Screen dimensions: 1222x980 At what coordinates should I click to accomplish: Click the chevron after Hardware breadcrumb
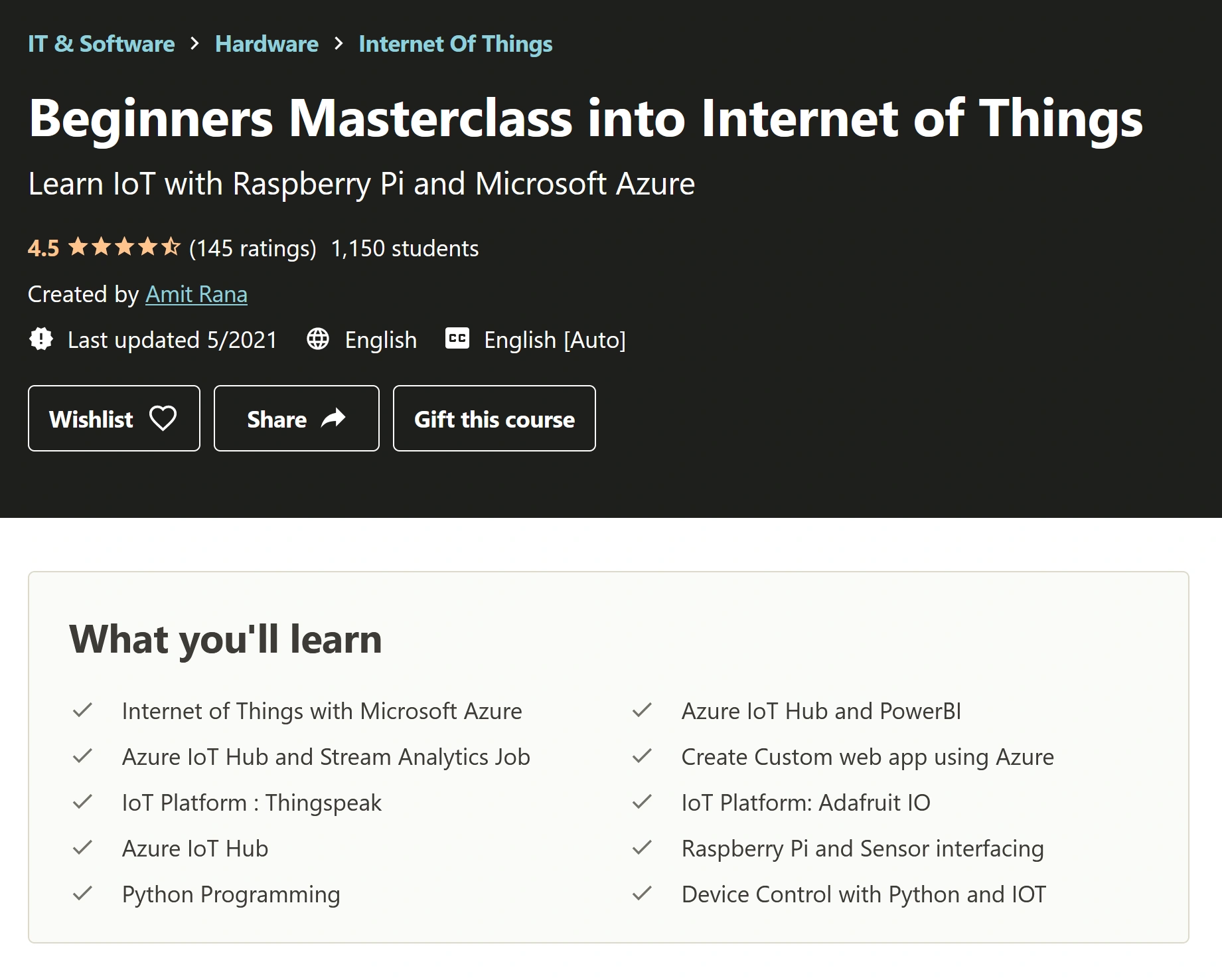pos(339,44)
